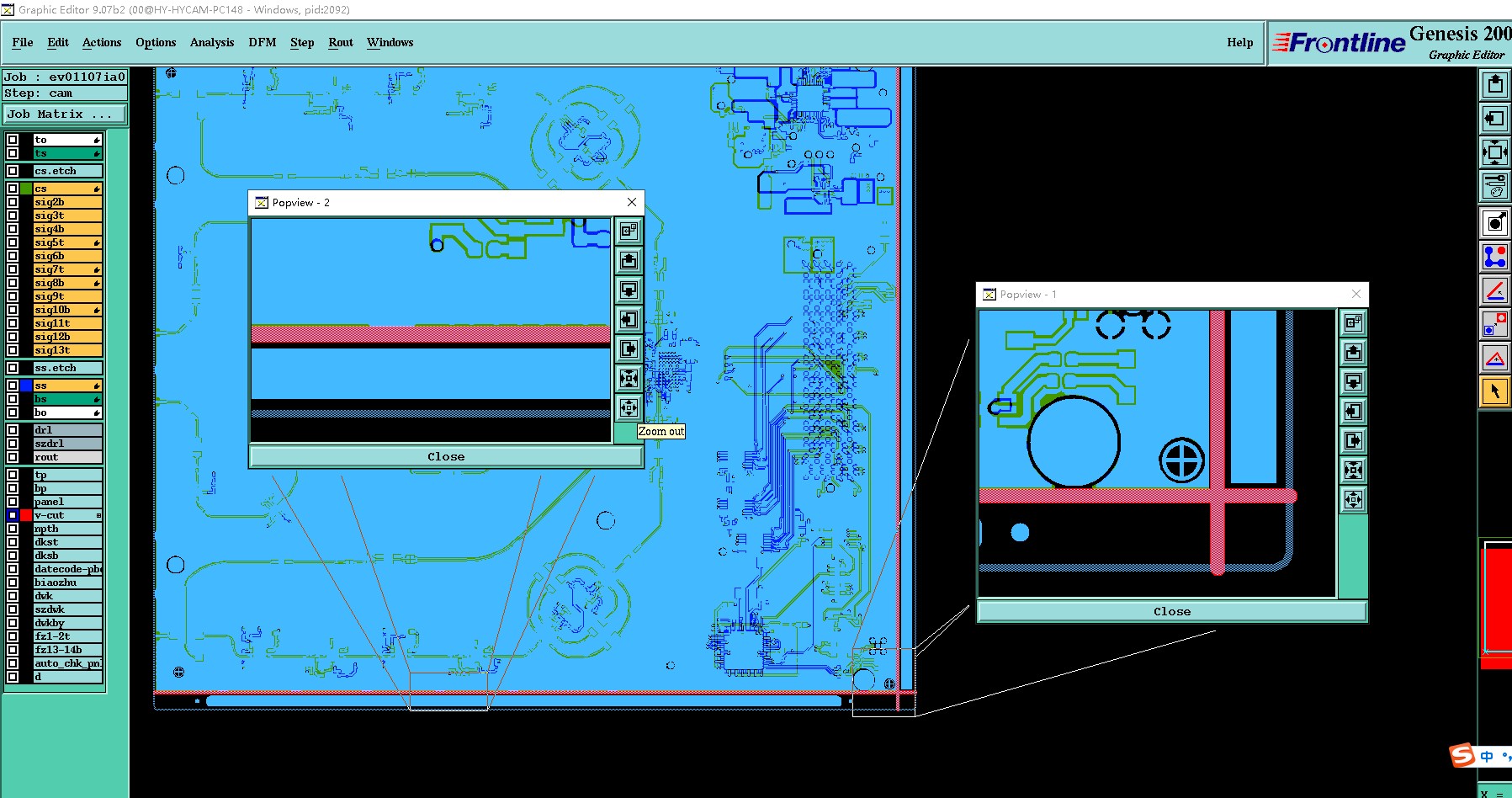1512x798 pixels.
Task: Click zoom-in icon in Popview 2 toolbar
Action: pyautogui.click(x=629, y=379)
